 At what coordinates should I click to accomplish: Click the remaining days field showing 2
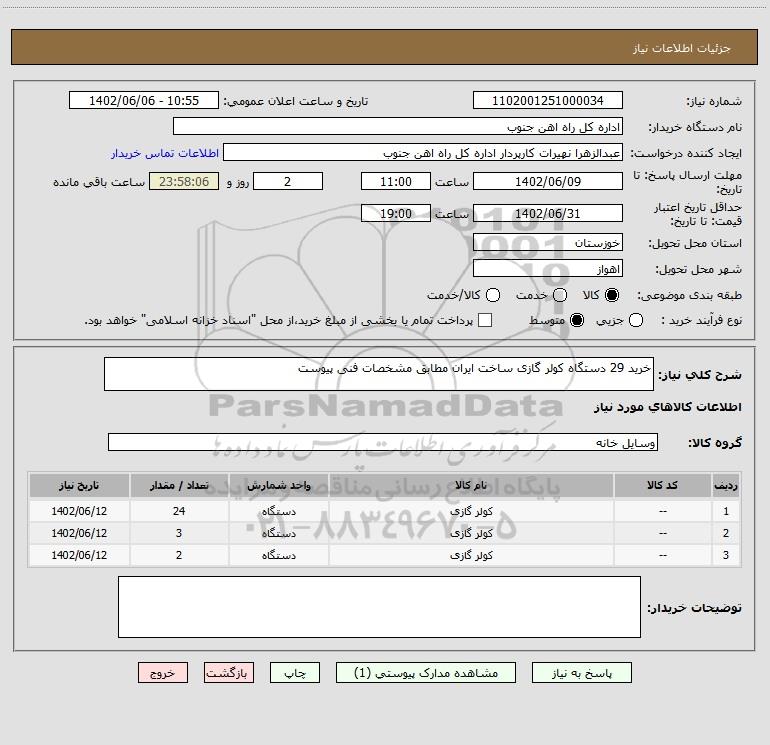(288, 181)
